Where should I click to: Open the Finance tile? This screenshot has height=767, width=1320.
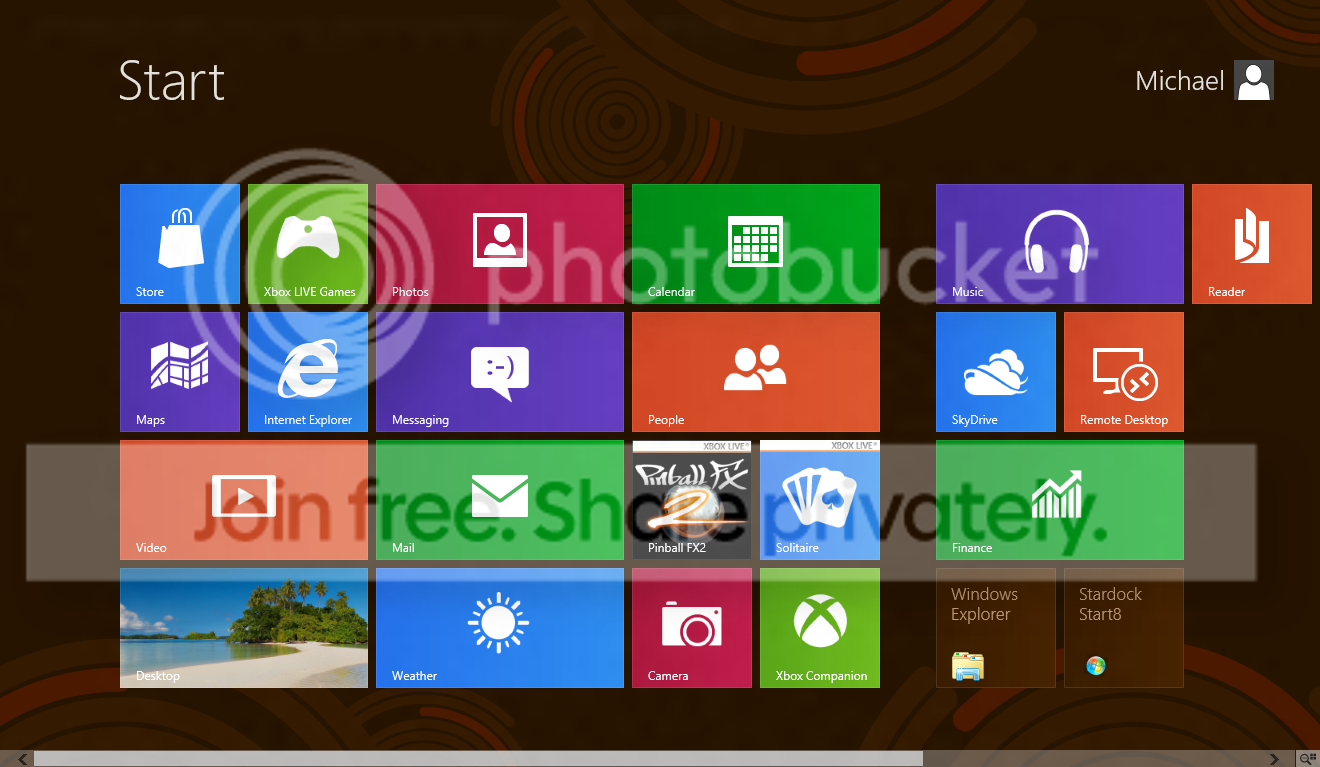coord(1060,500)
